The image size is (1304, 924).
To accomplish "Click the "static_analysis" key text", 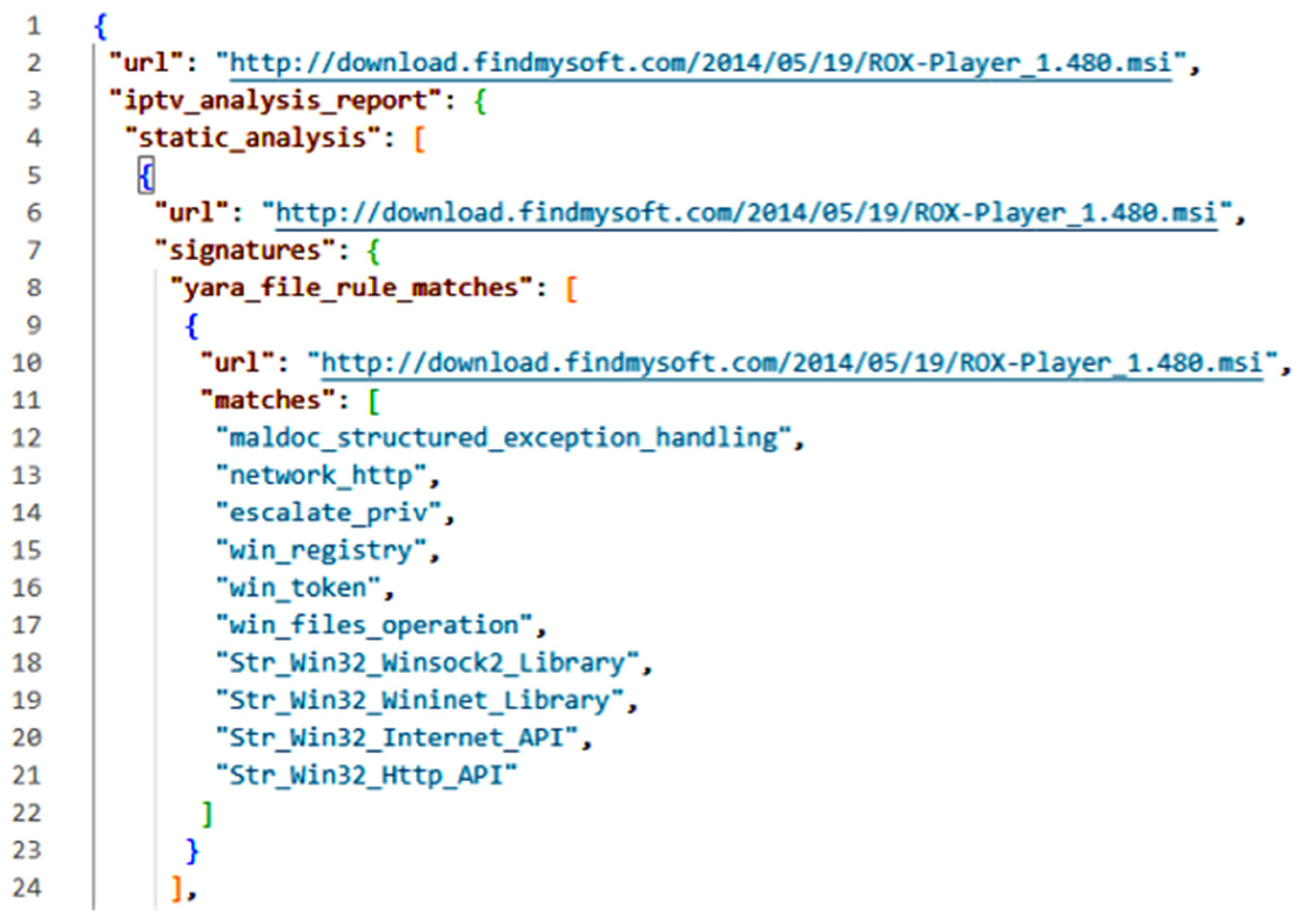I will pyautogui.click(x=252, y=138).
